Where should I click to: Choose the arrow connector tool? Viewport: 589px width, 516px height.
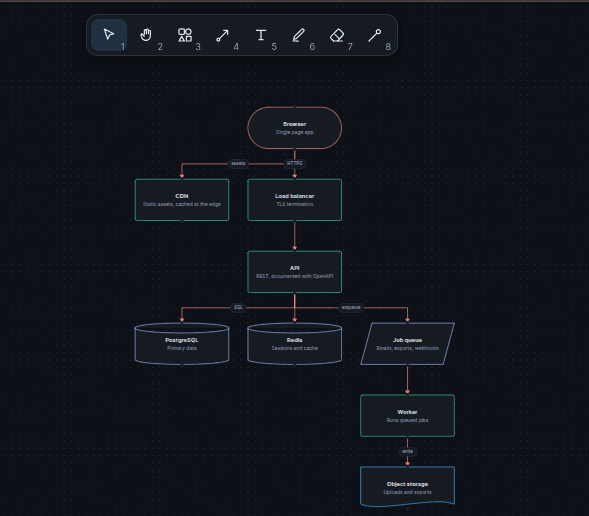point(223,35)
